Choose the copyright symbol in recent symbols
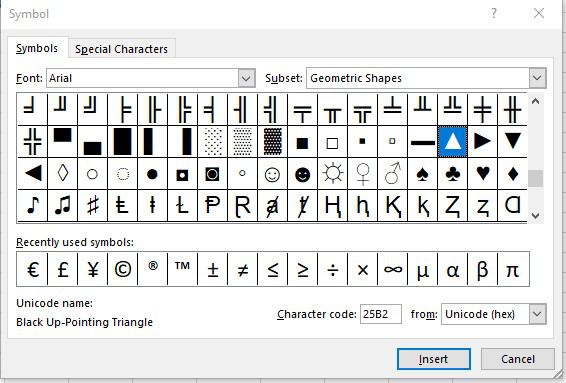 [x=122, y=269]
